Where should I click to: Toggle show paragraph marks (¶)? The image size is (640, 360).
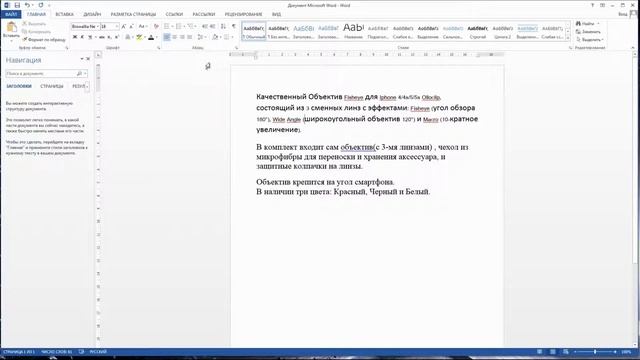[234, 27]
